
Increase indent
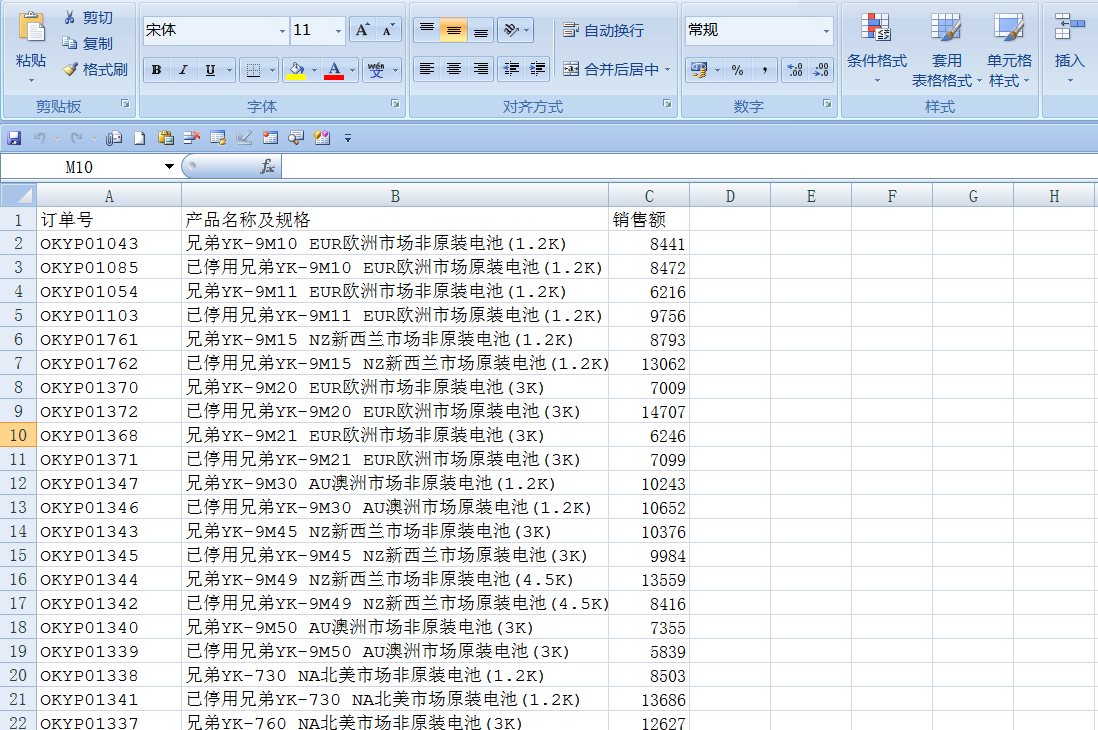tap(537, 69)
